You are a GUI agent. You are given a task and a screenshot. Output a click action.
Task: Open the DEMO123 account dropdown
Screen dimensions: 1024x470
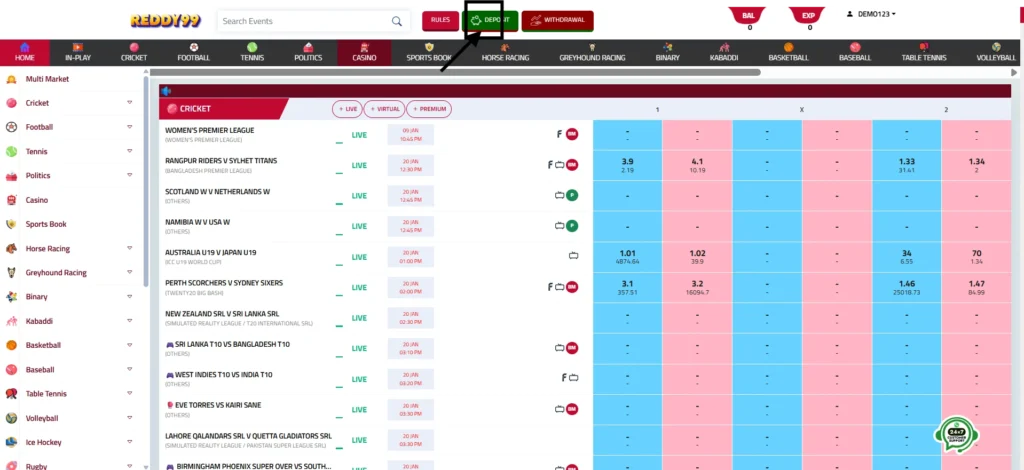(871, 14)
